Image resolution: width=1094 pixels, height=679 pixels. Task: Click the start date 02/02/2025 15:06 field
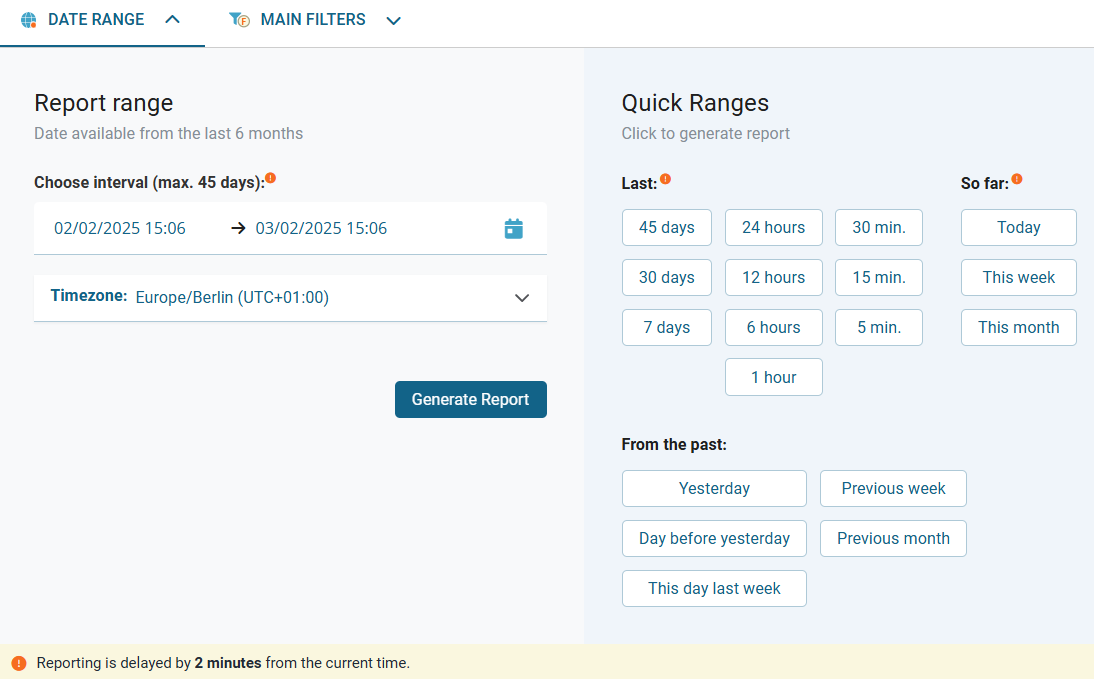pos(120,229)
